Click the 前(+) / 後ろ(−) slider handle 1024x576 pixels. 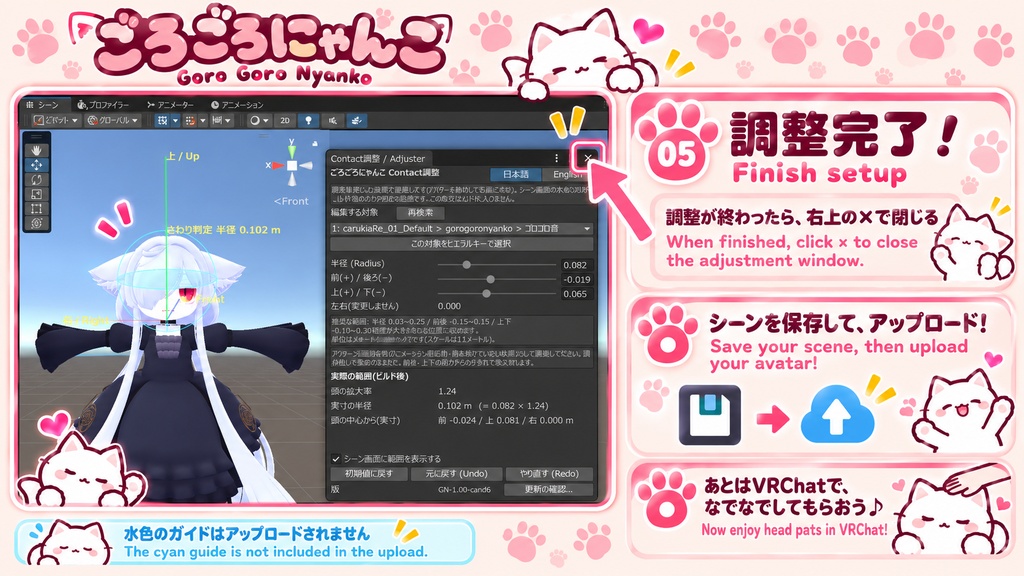[490, 279]
